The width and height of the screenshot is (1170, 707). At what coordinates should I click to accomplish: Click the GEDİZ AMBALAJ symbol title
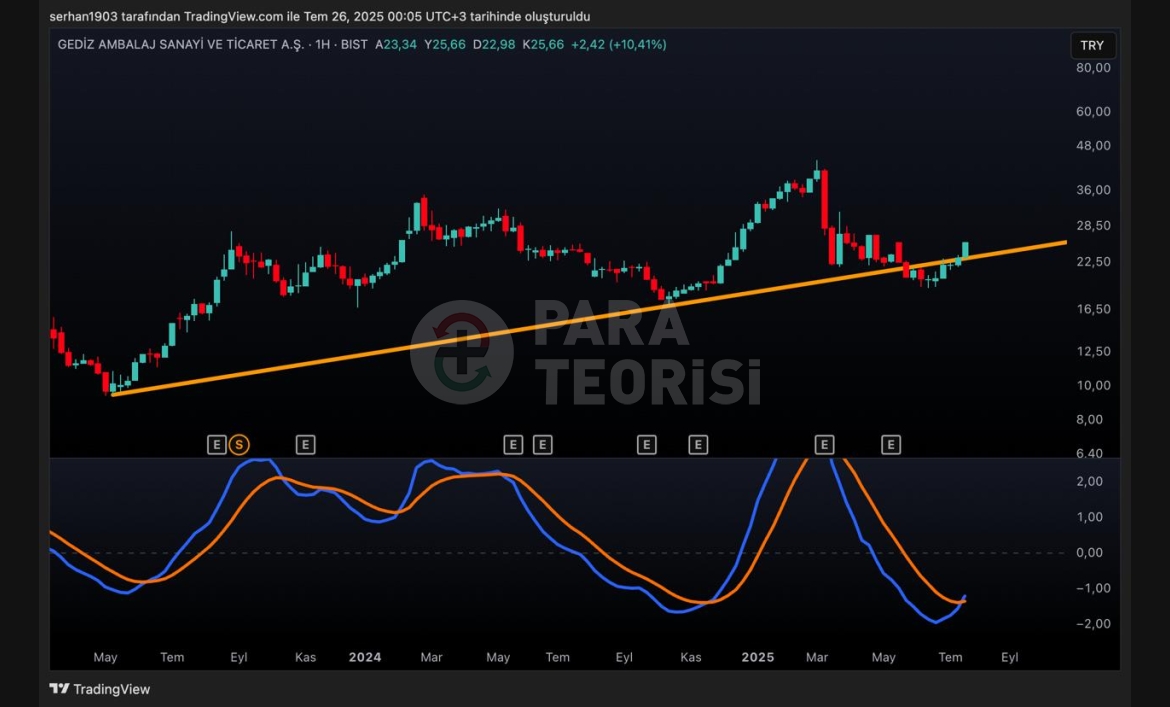click(x=180, y=45)
